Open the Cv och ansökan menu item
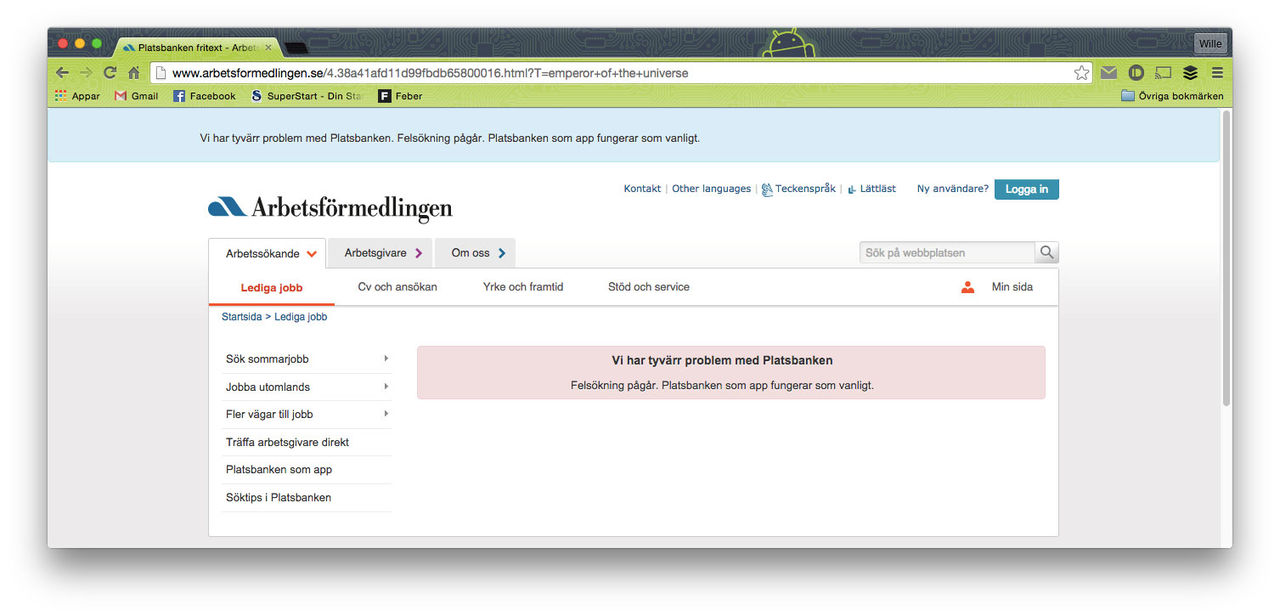The height and width of the screenshot is (616, 1280). [x=397, y=287]
